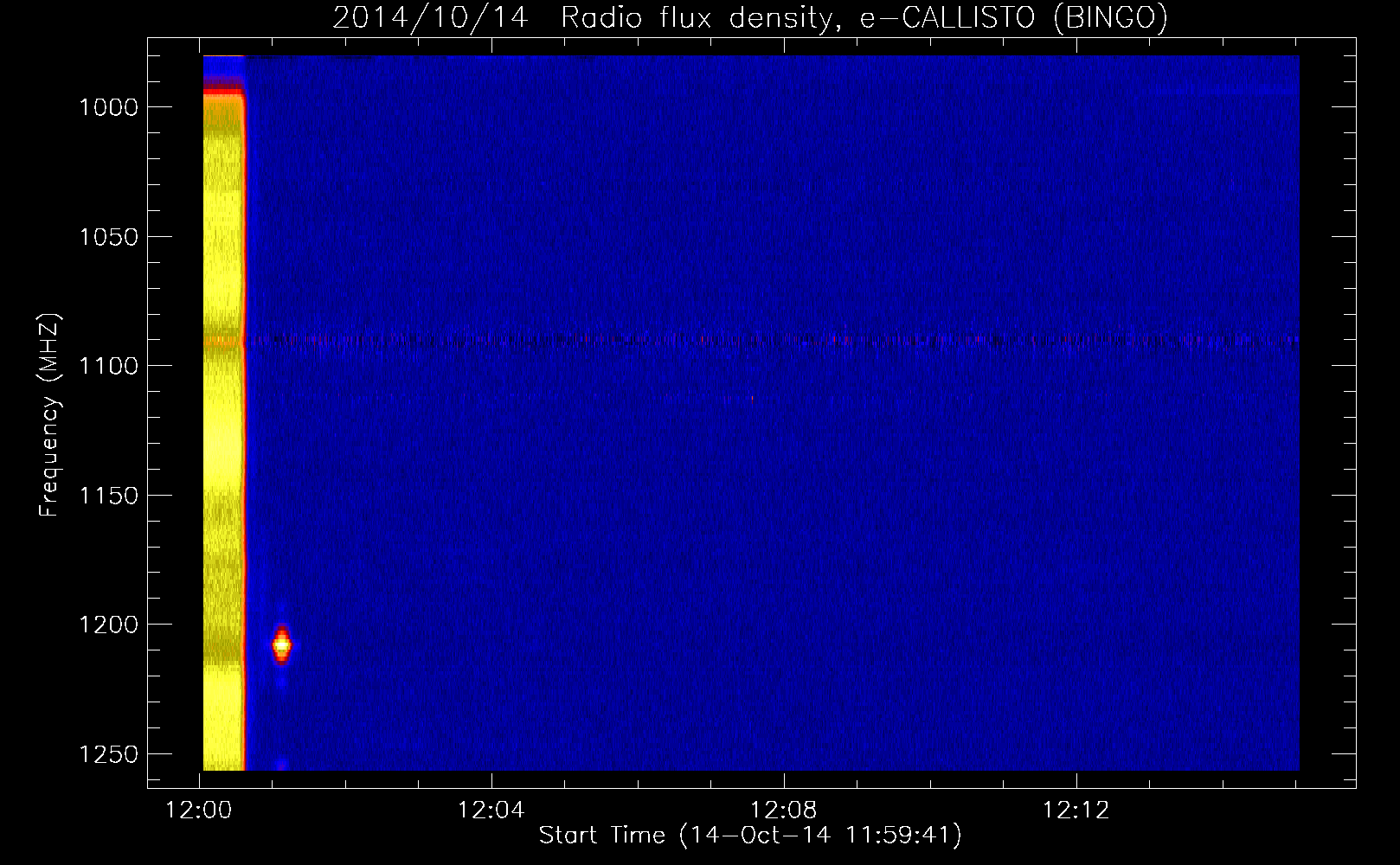Click the 1150 frequency tick label
This screenshot has height=865, width=1400.
pyautogui.click(x=108, y=496)
